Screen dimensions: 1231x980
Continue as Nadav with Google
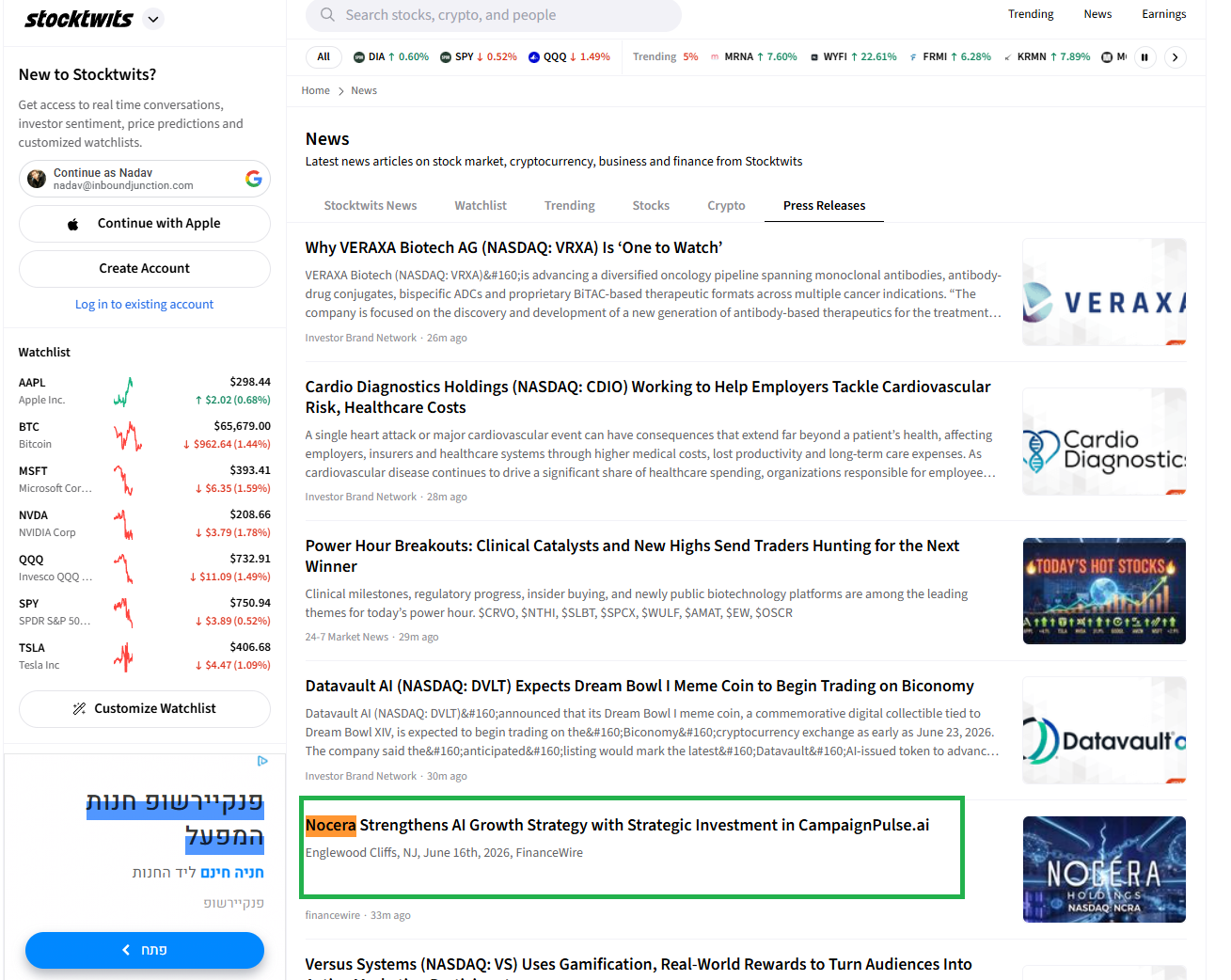click(x=145, y=179)
